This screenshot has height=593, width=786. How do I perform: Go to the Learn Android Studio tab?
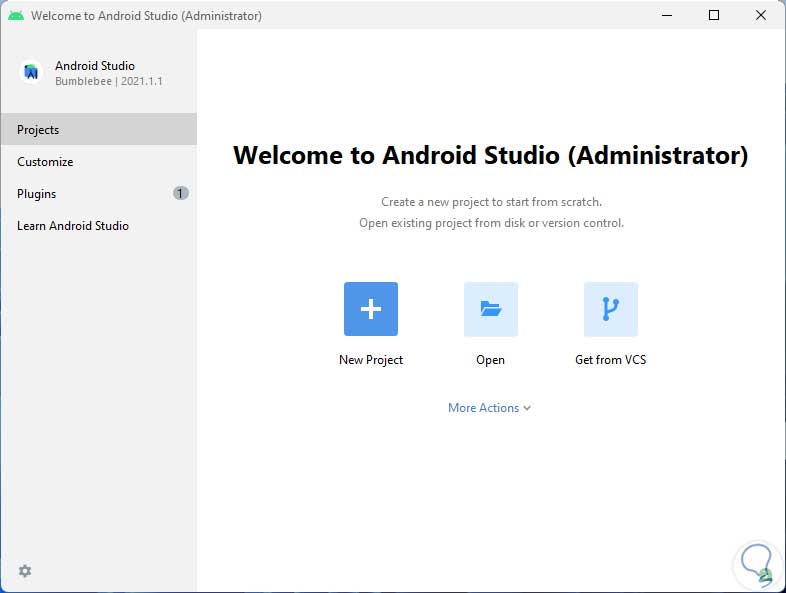99,226
